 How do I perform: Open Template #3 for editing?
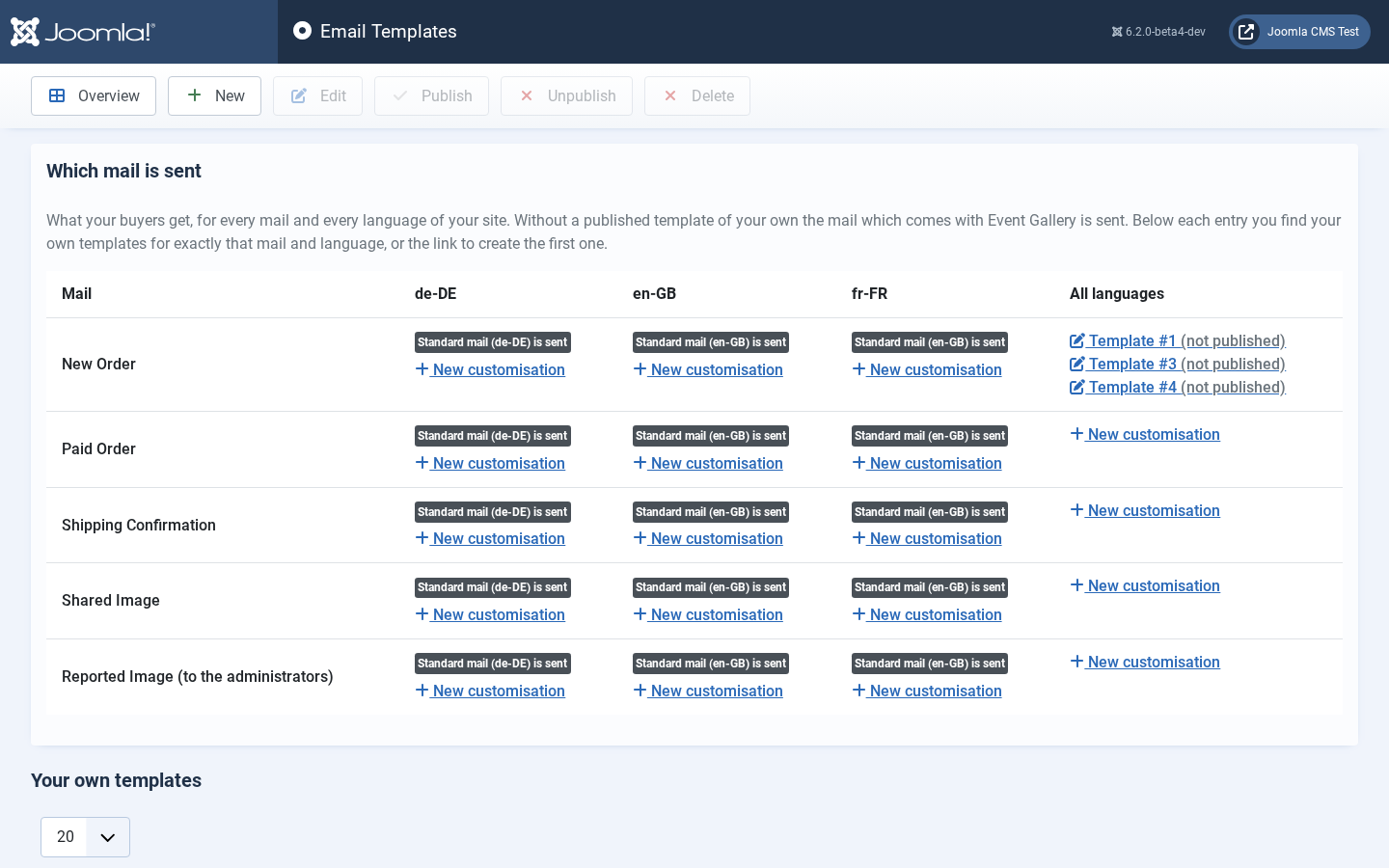(1177, 364)
